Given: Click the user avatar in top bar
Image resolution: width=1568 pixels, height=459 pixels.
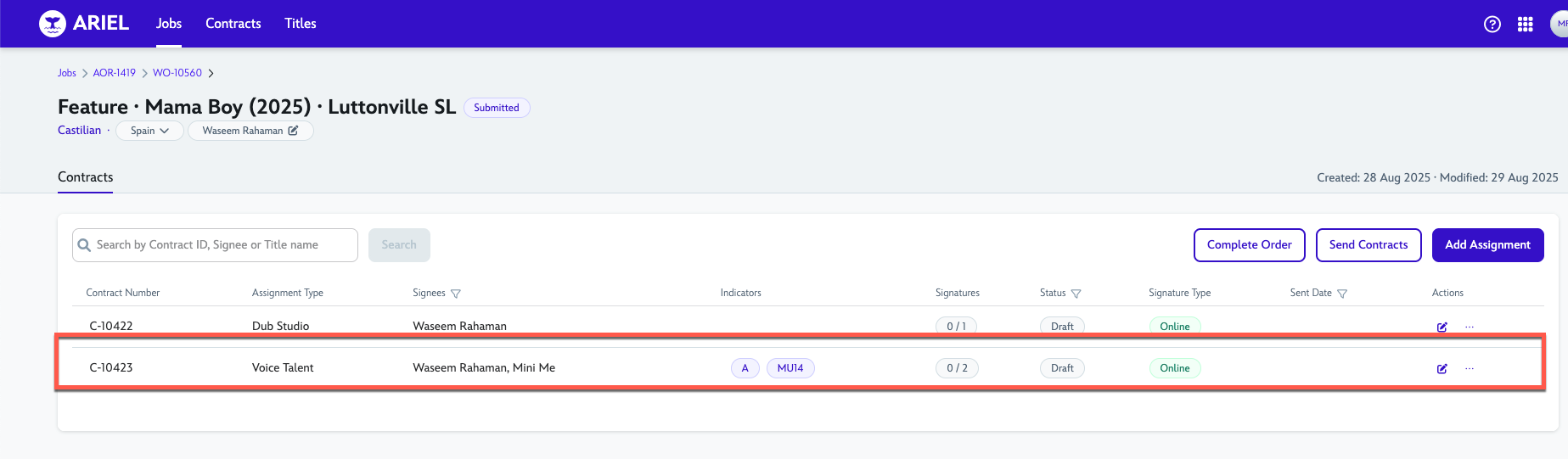Looking at the screenshot, I should click(1560, 24).
